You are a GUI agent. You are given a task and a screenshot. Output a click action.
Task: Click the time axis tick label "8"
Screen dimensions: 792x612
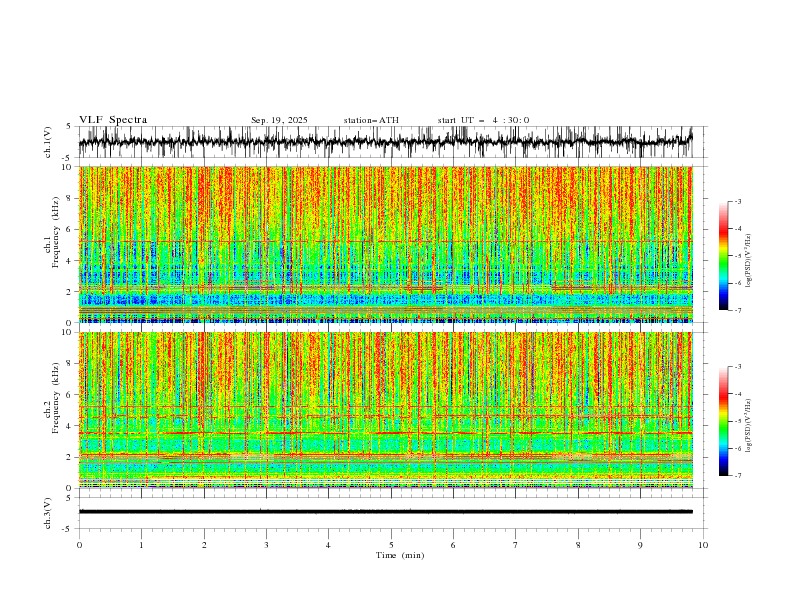tap(578, 545)
